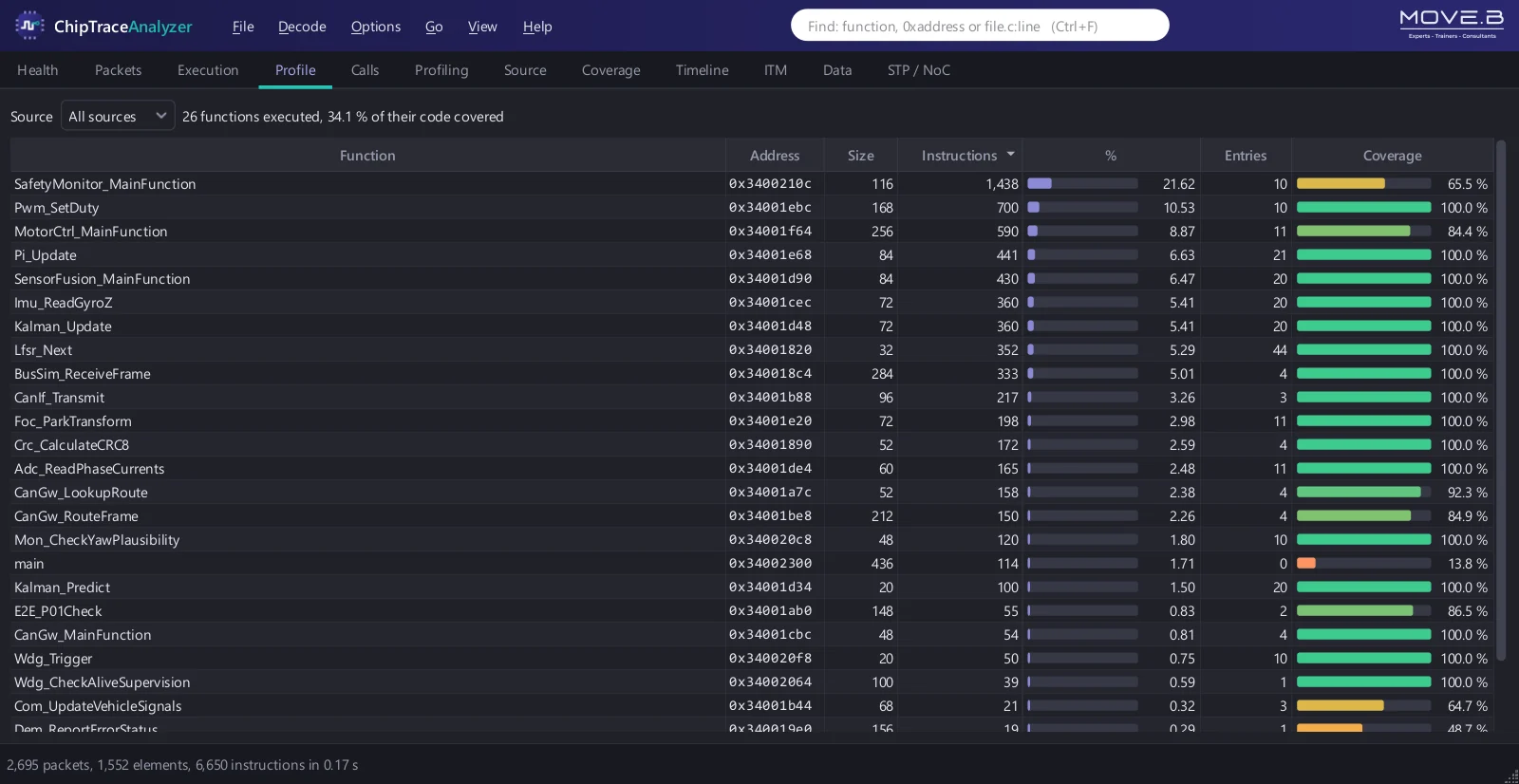The image size is (1519, 784).
Task: Switch to the Calls tab
Action: click(365, 70)
